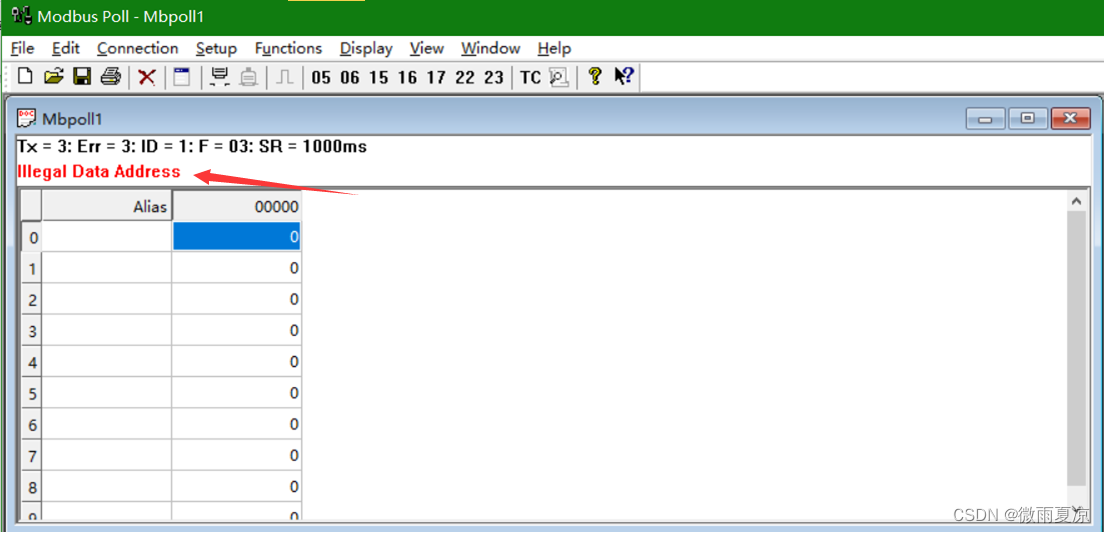Click the yellow question mark About icon
This screenshot has width=1105, height=533.
(595, 76)
